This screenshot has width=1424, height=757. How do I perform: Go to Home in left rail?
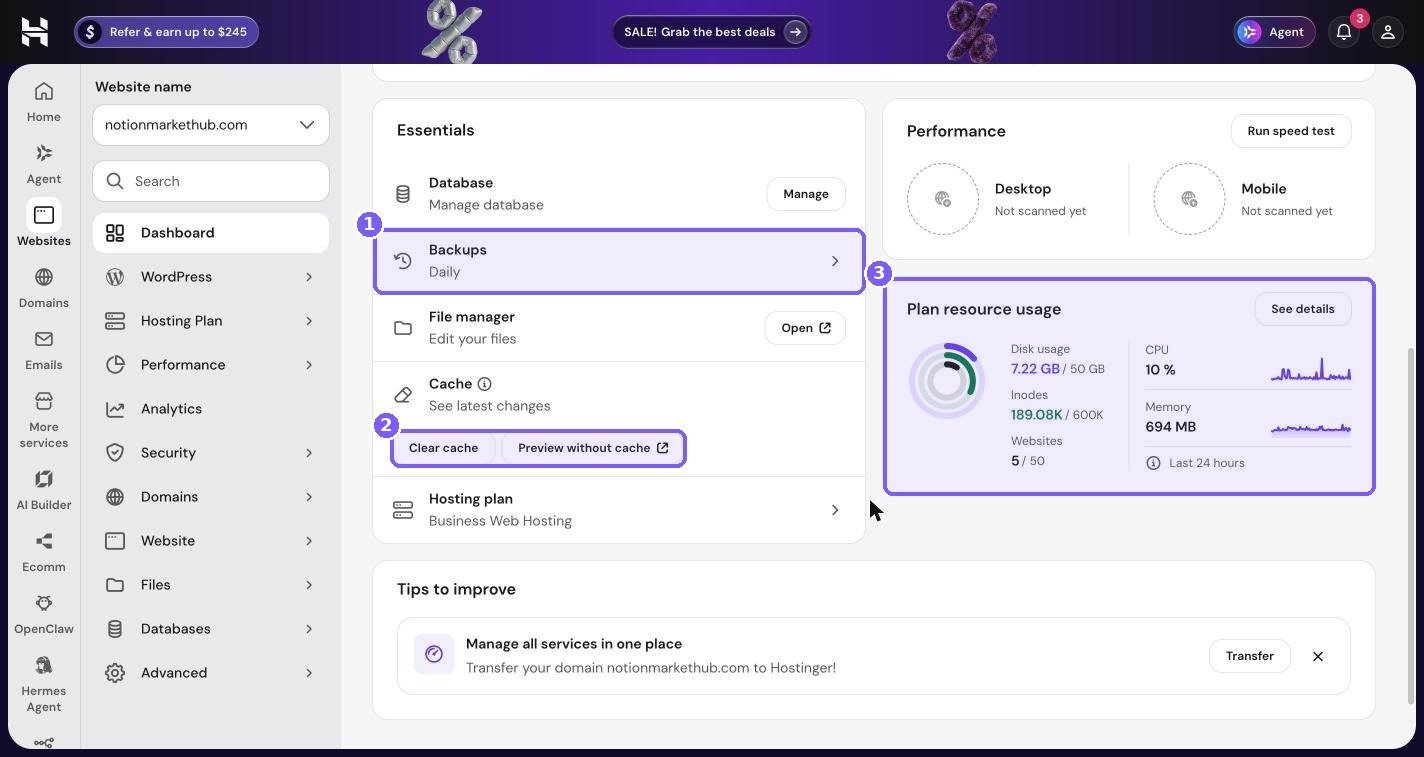tap(44, 101)
